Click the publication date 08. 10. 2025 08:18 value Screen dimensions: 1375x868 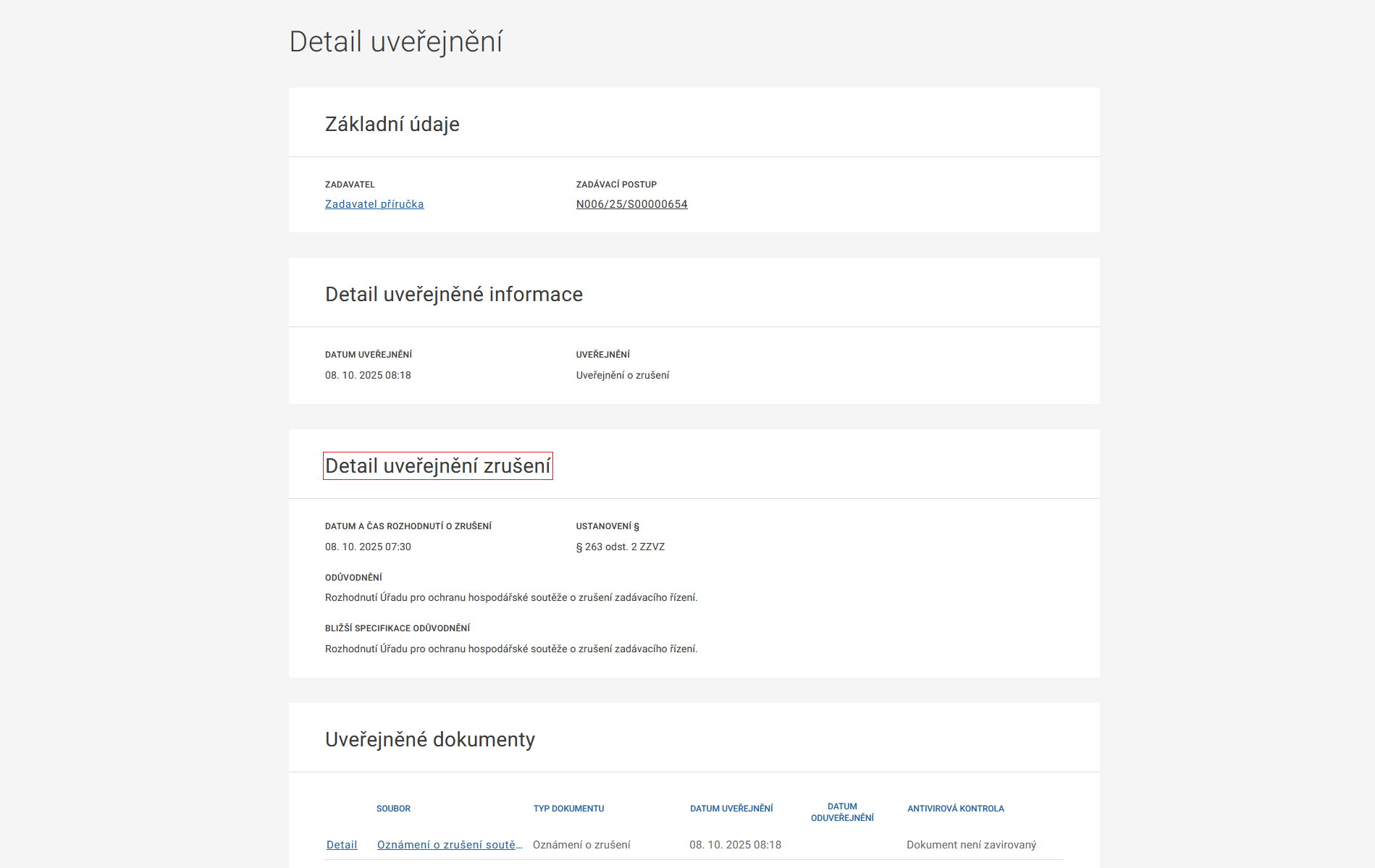(x=368, y=375)
